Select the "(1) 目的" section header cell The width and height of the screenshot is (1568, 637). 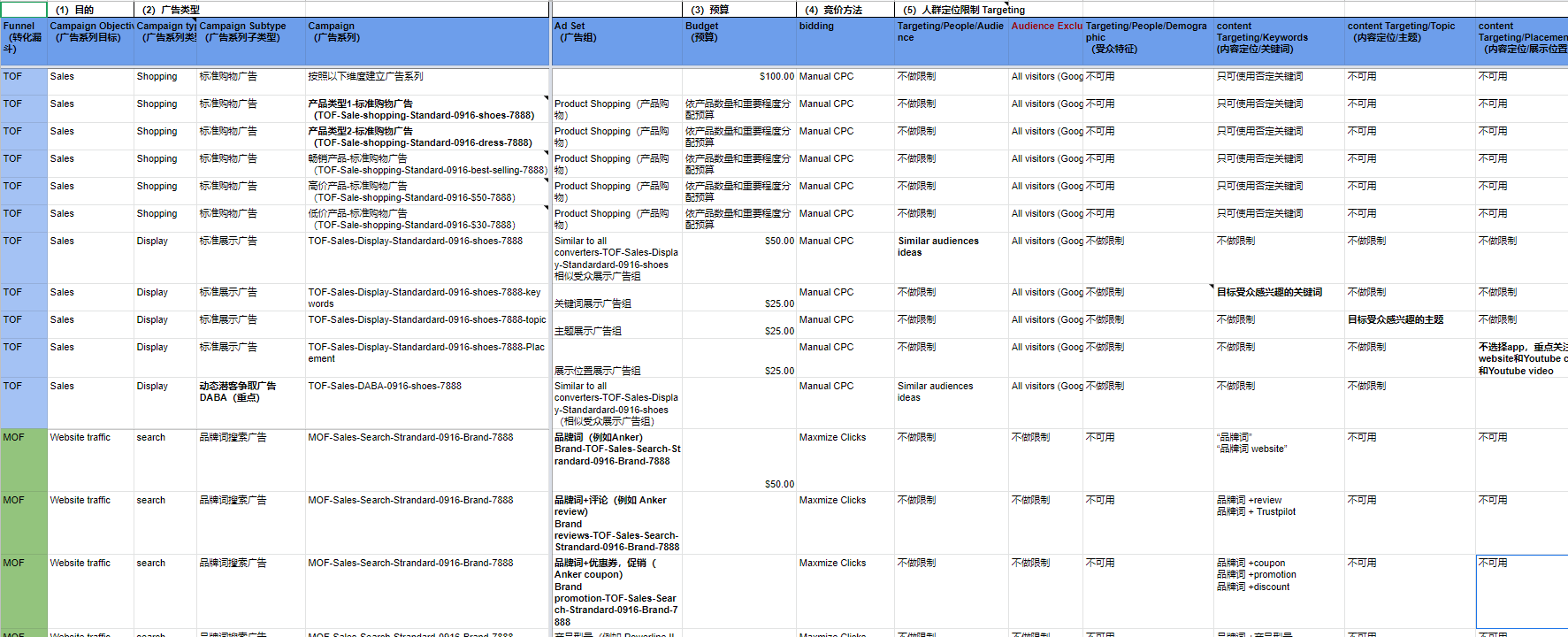(90, 10)
